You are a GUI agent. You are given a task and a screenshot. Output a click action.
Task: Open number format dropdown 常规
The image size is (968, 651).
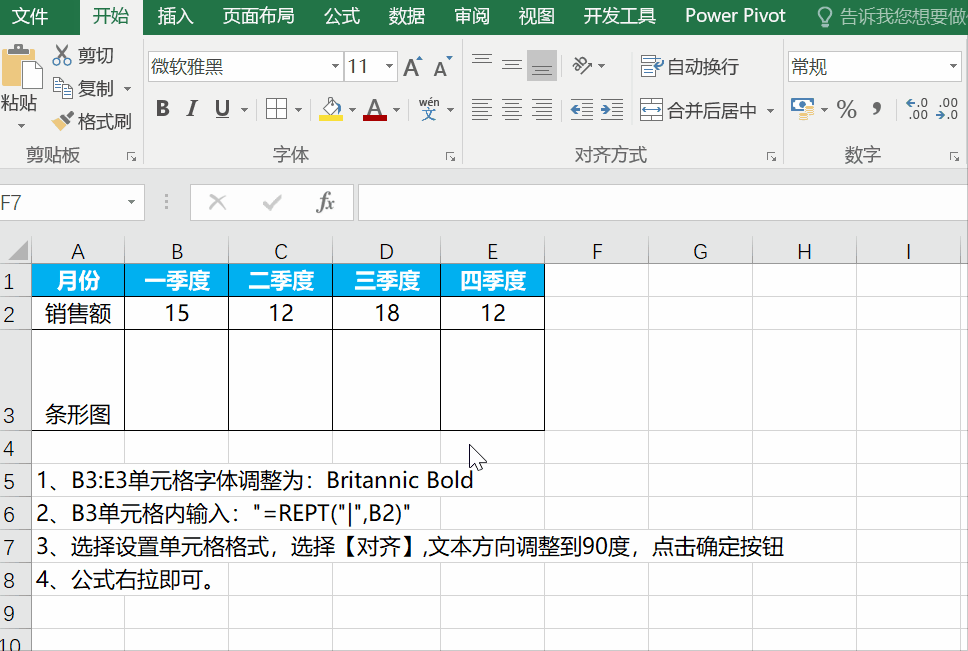point(953,66)
